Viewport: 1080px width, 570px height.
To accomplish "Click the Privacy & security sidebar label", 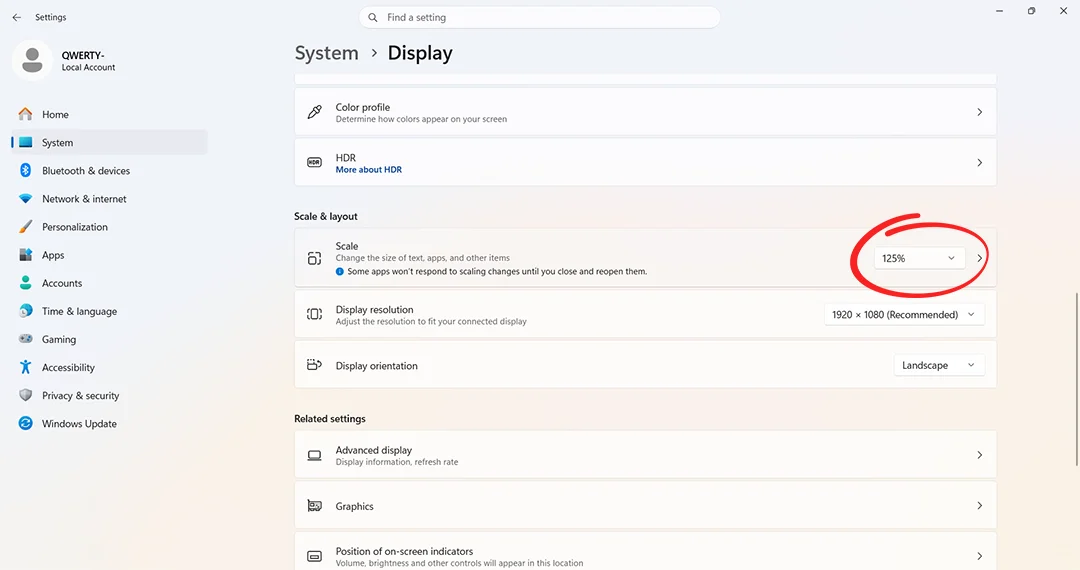I will (x=81, y=396).
